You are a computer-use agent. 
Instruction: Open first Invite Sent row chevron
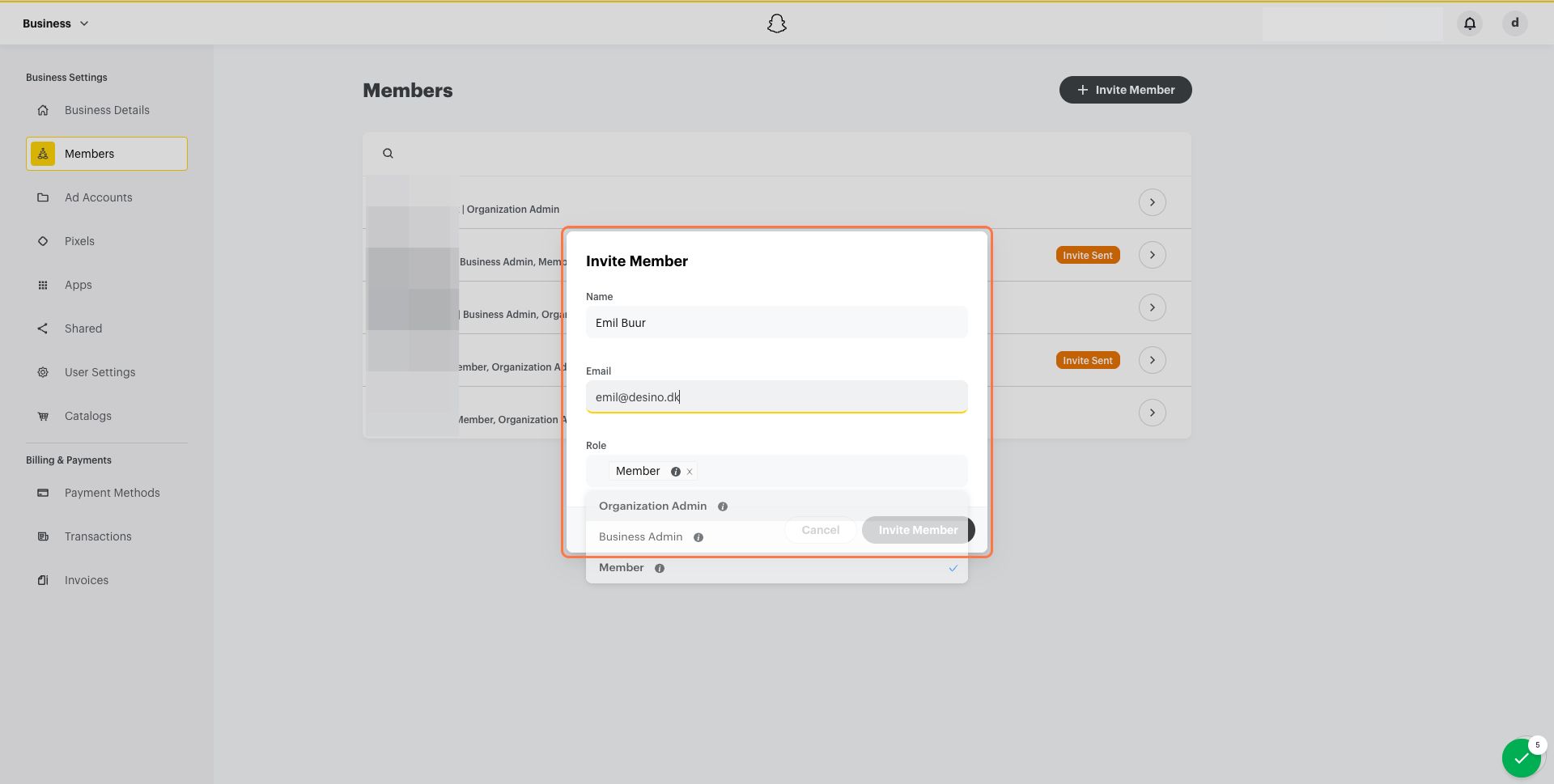tap(1152, 255)
